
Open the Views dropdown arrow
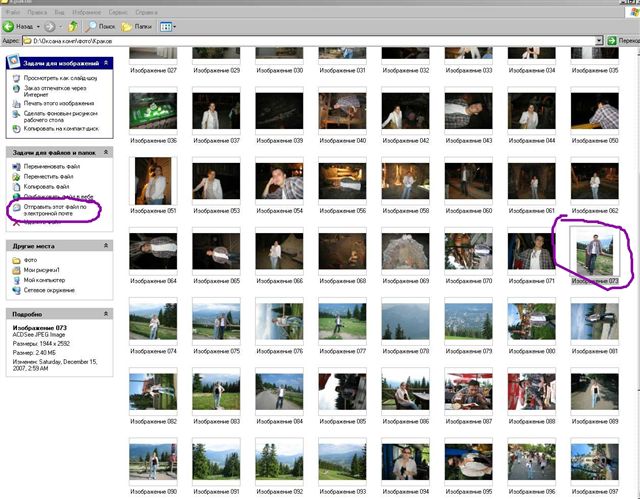click(x=175, y=27)
